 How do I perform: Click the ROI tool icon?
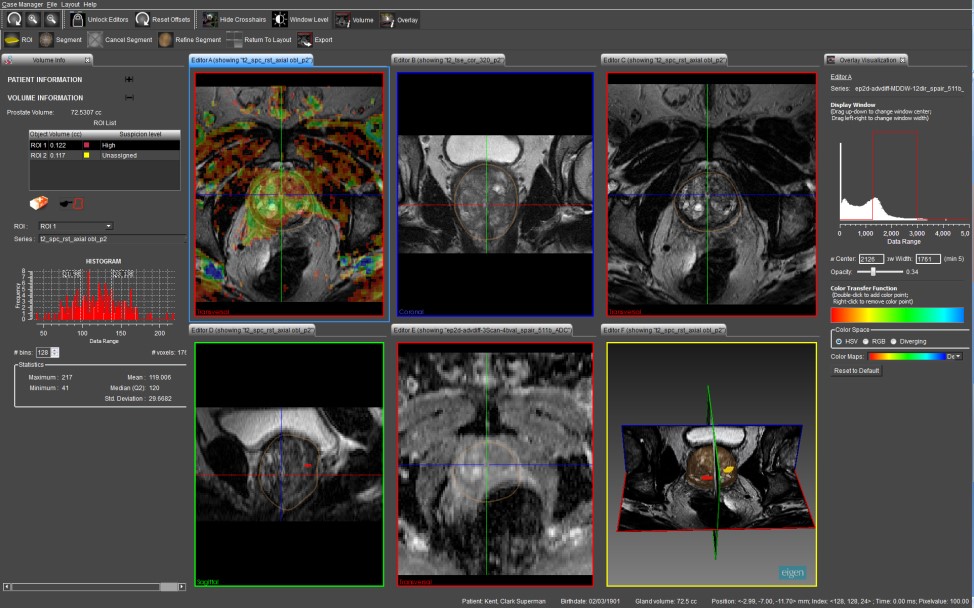pos(13,40)
